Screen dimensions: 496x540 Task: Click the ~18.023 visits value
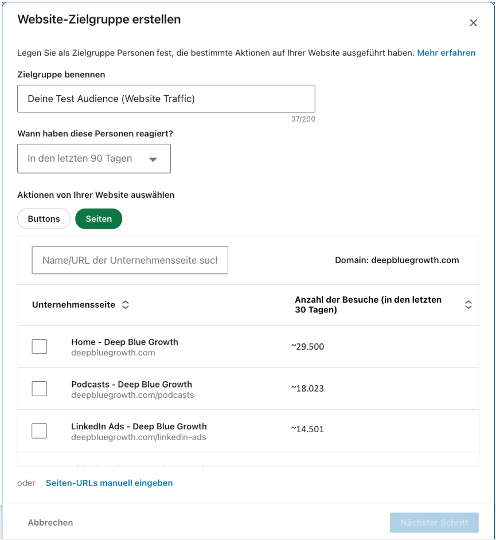307,388
